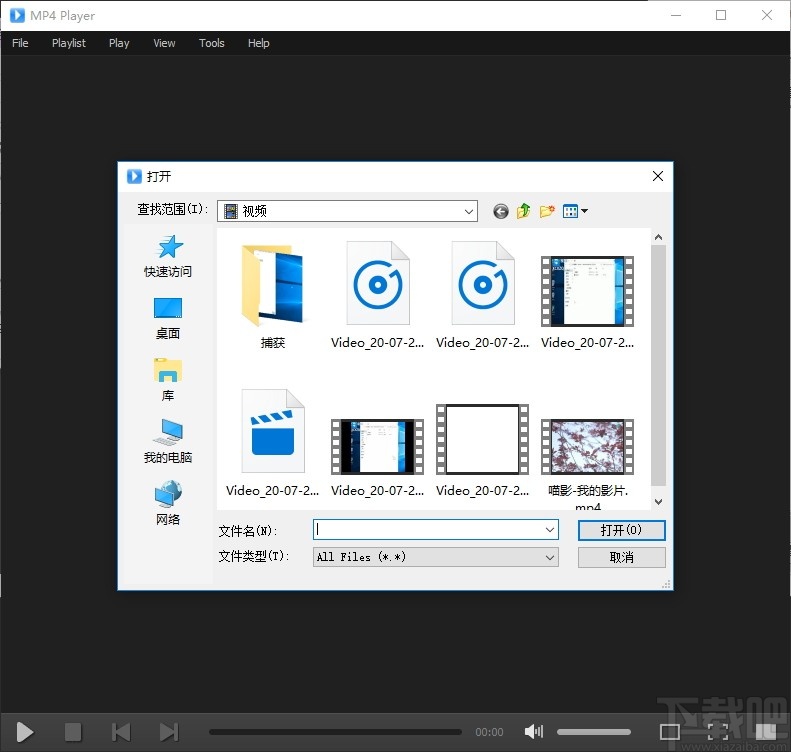Maximize the MP4 Player window
The image size is (791, 752).
(x=721, y=15)
